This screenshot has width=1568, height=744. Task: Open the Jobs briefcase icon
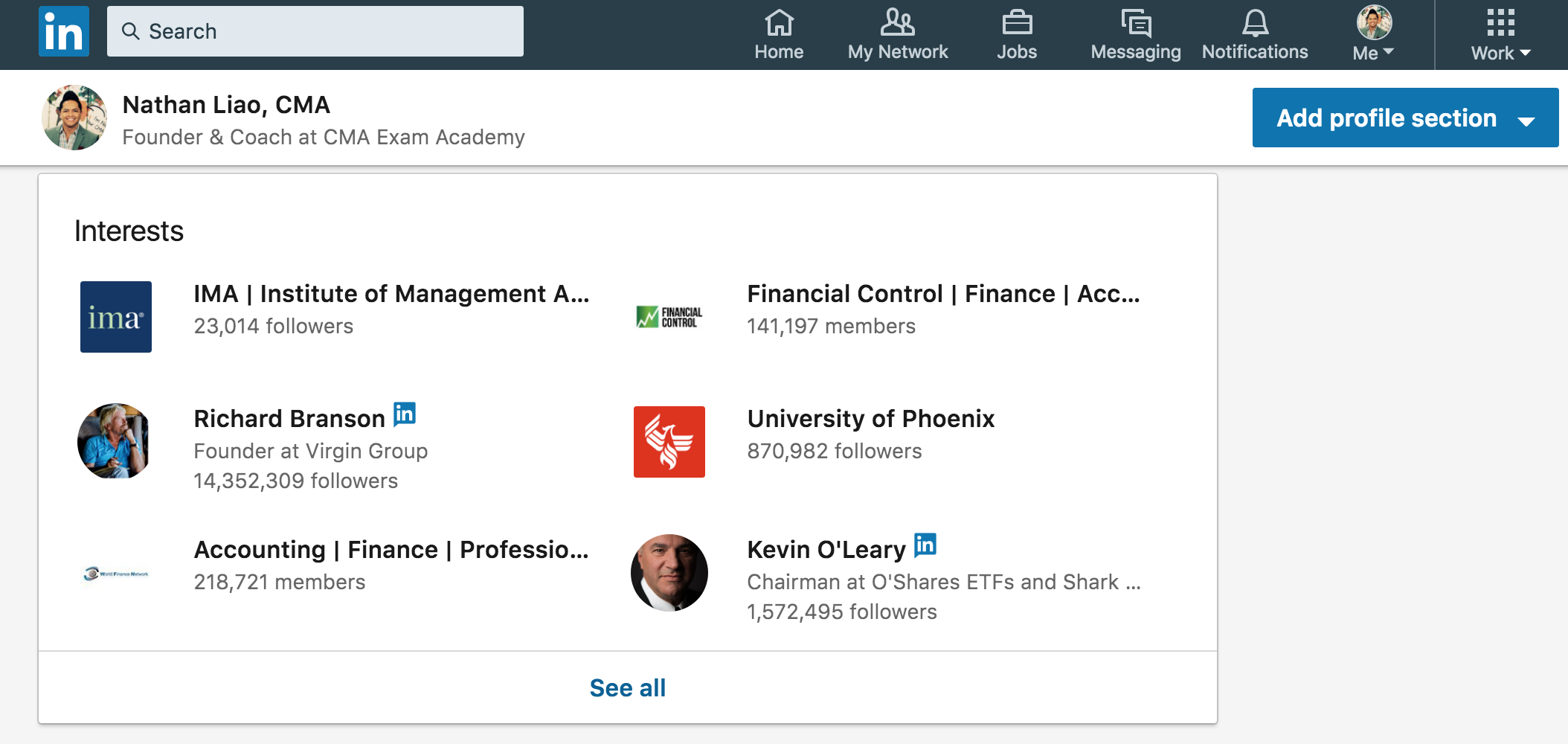pyautogui.click(x=1017, y=23)
